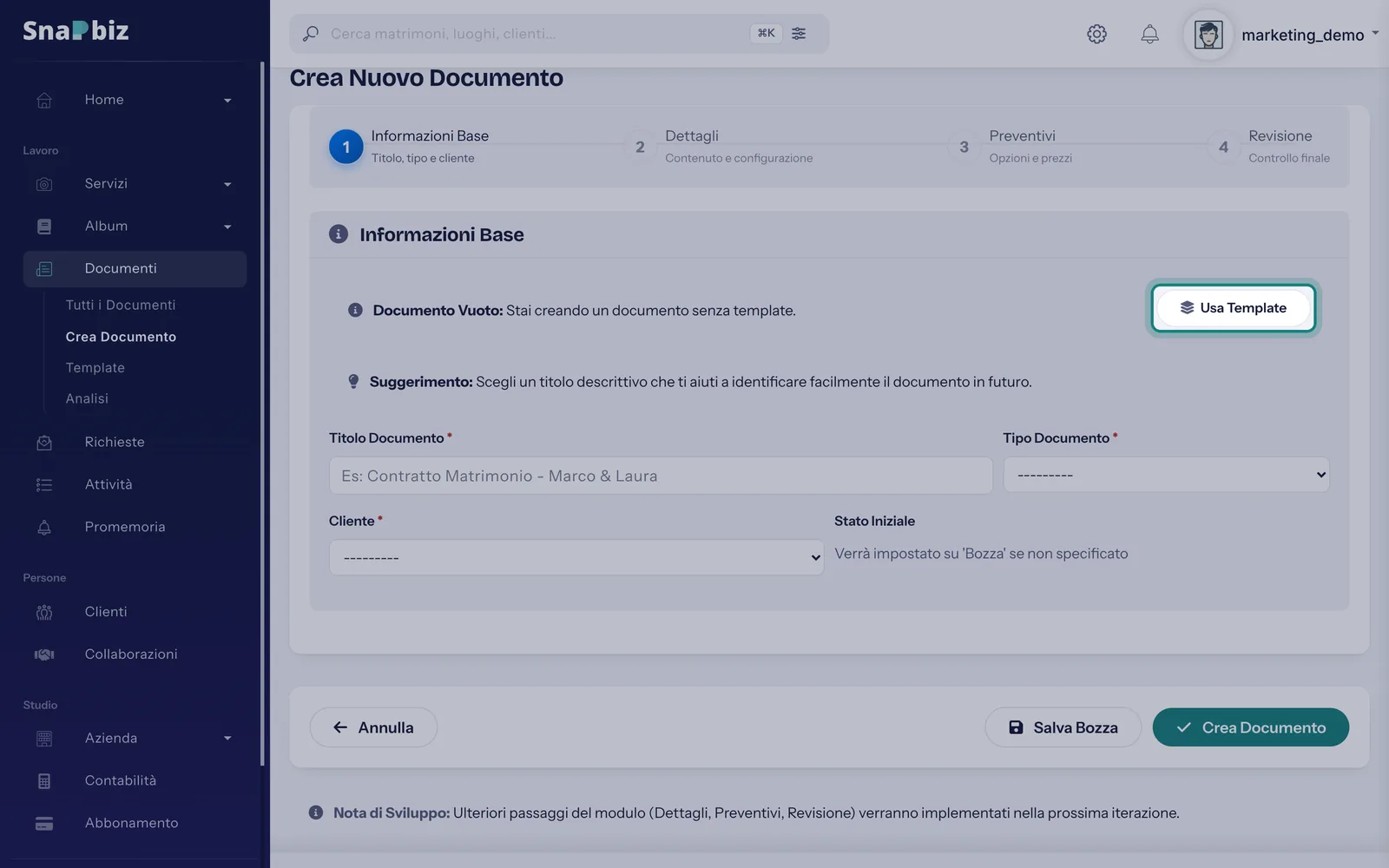Click the Contabilità calculator icon
The height and width of the screenshot is (868, 1389).
44,781
